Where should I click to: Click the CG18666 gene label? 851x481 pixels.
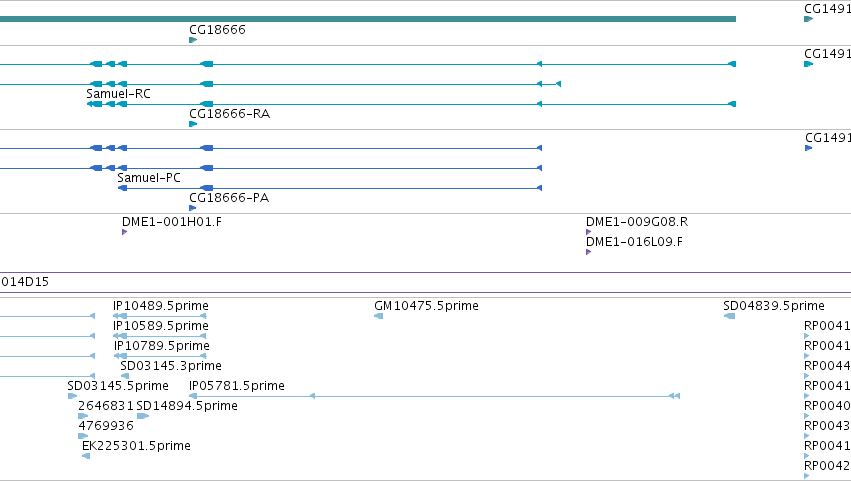point(217,29)
